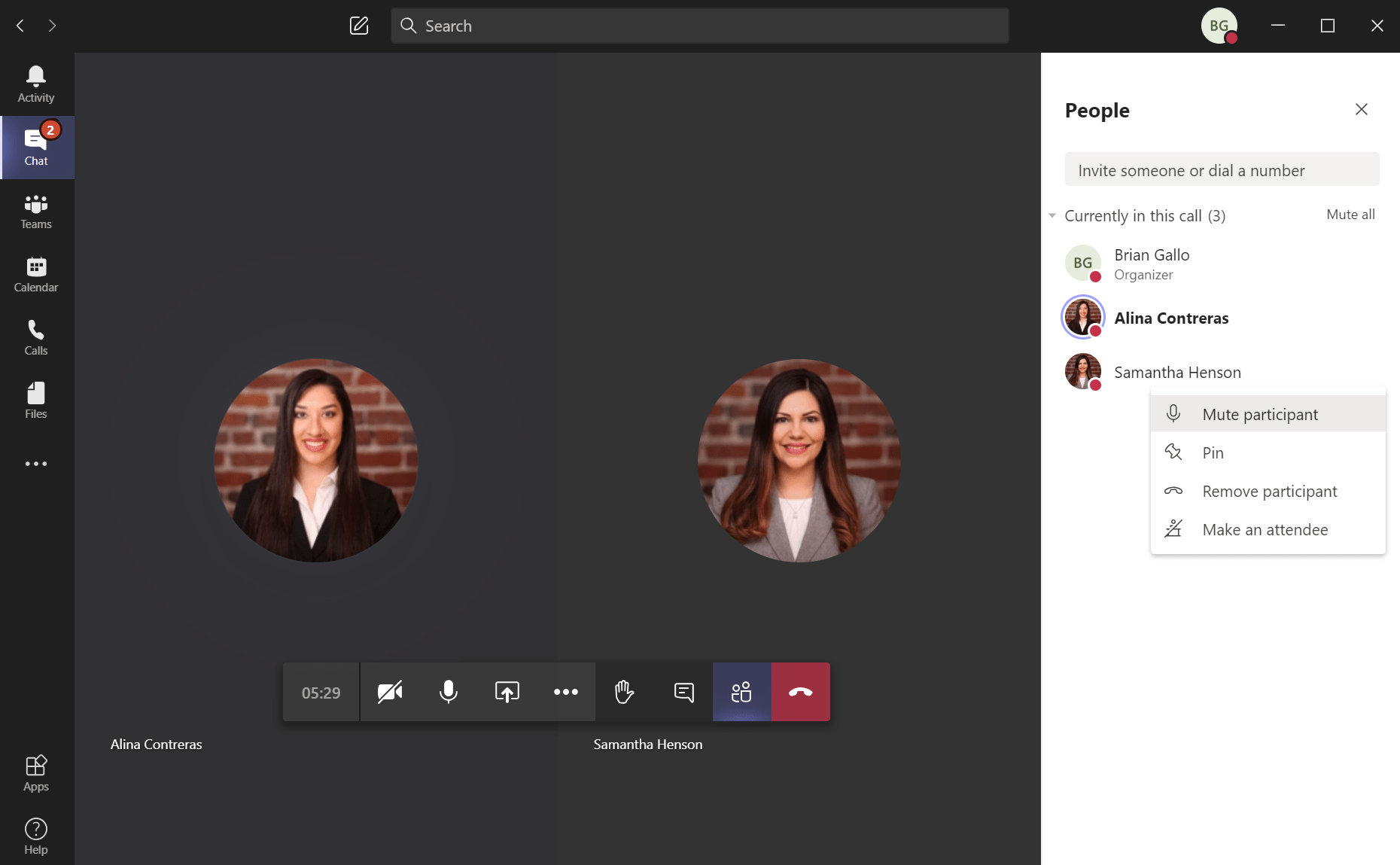Expand the sidebar overflow menu

coord(35,464)
